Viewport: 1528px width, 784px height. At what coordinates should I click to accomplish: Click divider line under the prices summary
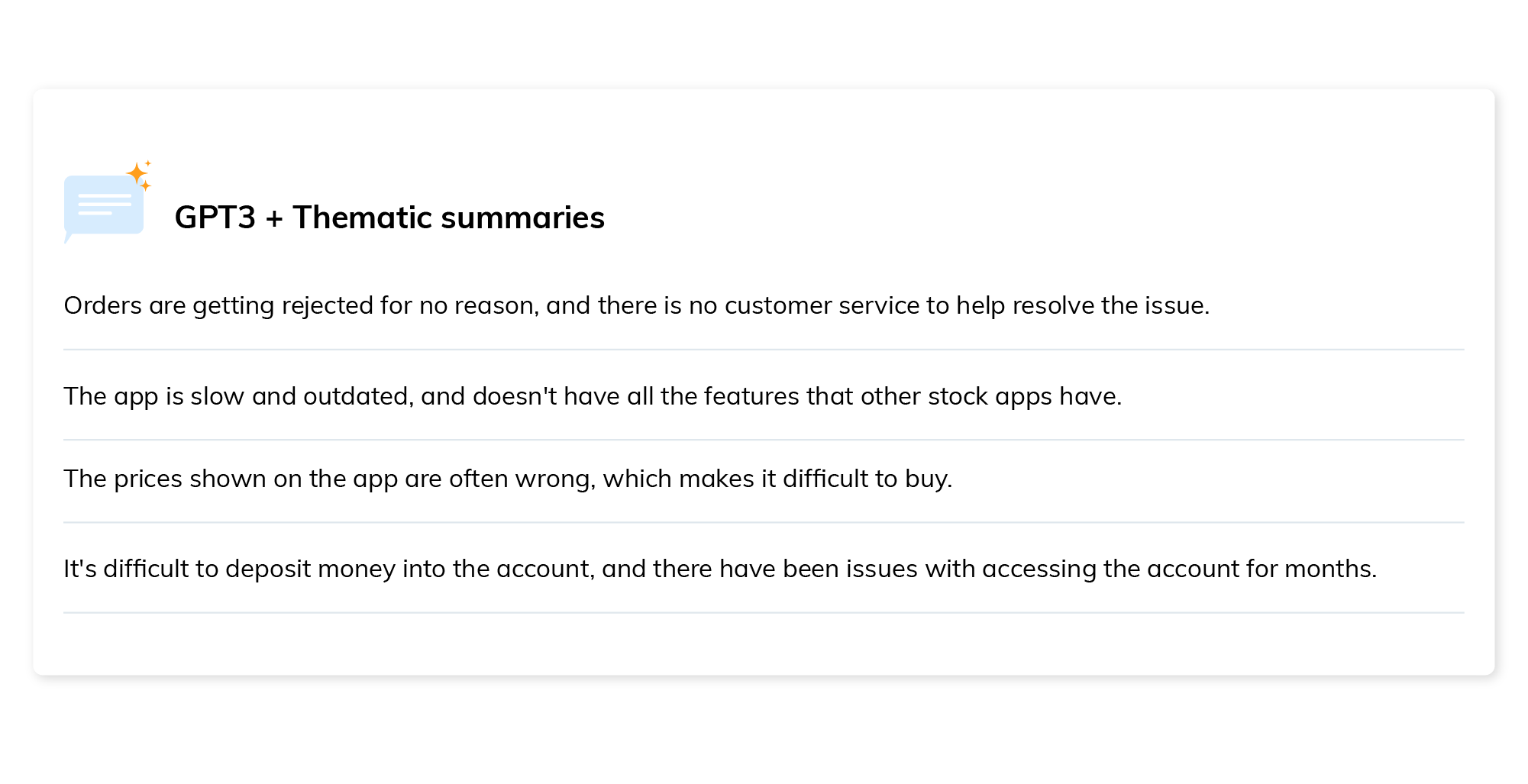click(764, 522)
